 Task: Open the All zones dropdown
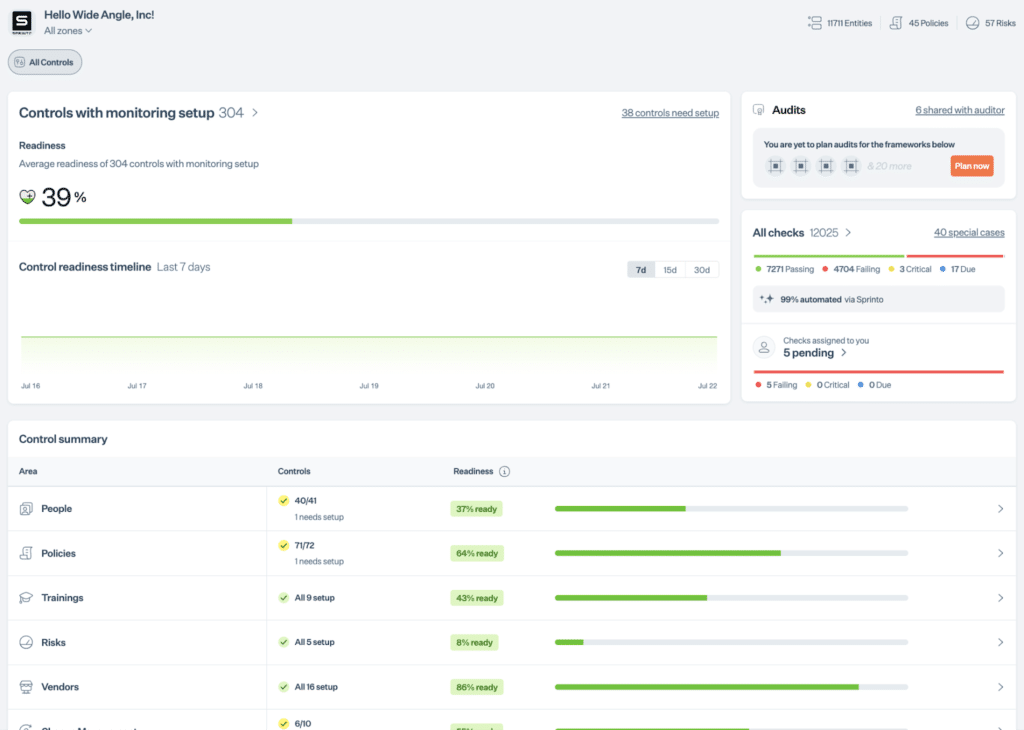[x=68, y=31]
